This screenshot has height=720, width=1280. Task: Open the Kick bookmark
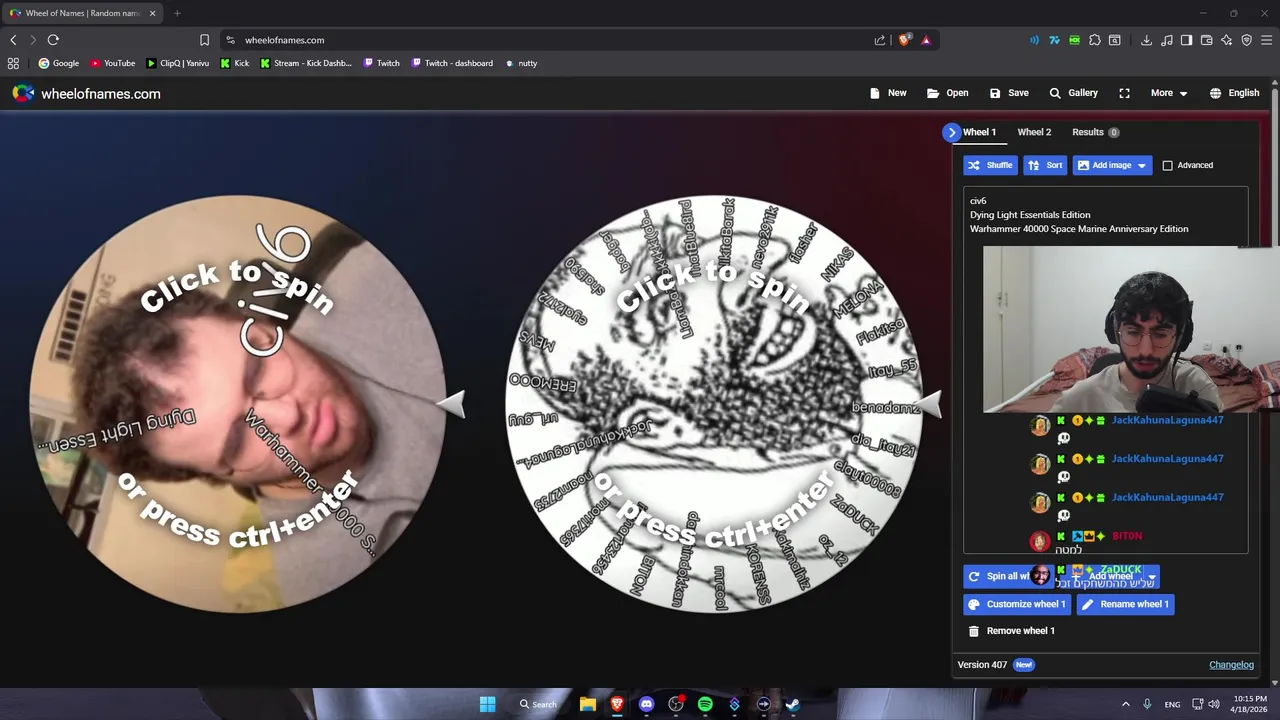click(234, 63)
